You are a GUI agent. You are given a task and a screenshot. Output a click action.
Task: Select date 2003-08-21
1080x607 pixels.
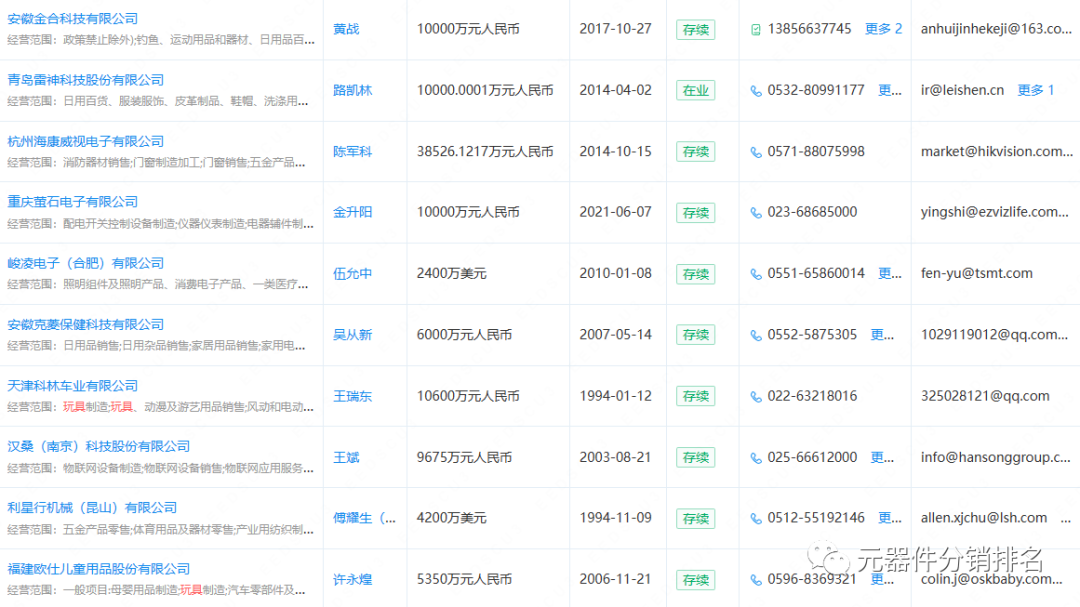click(x=615, y=457)
